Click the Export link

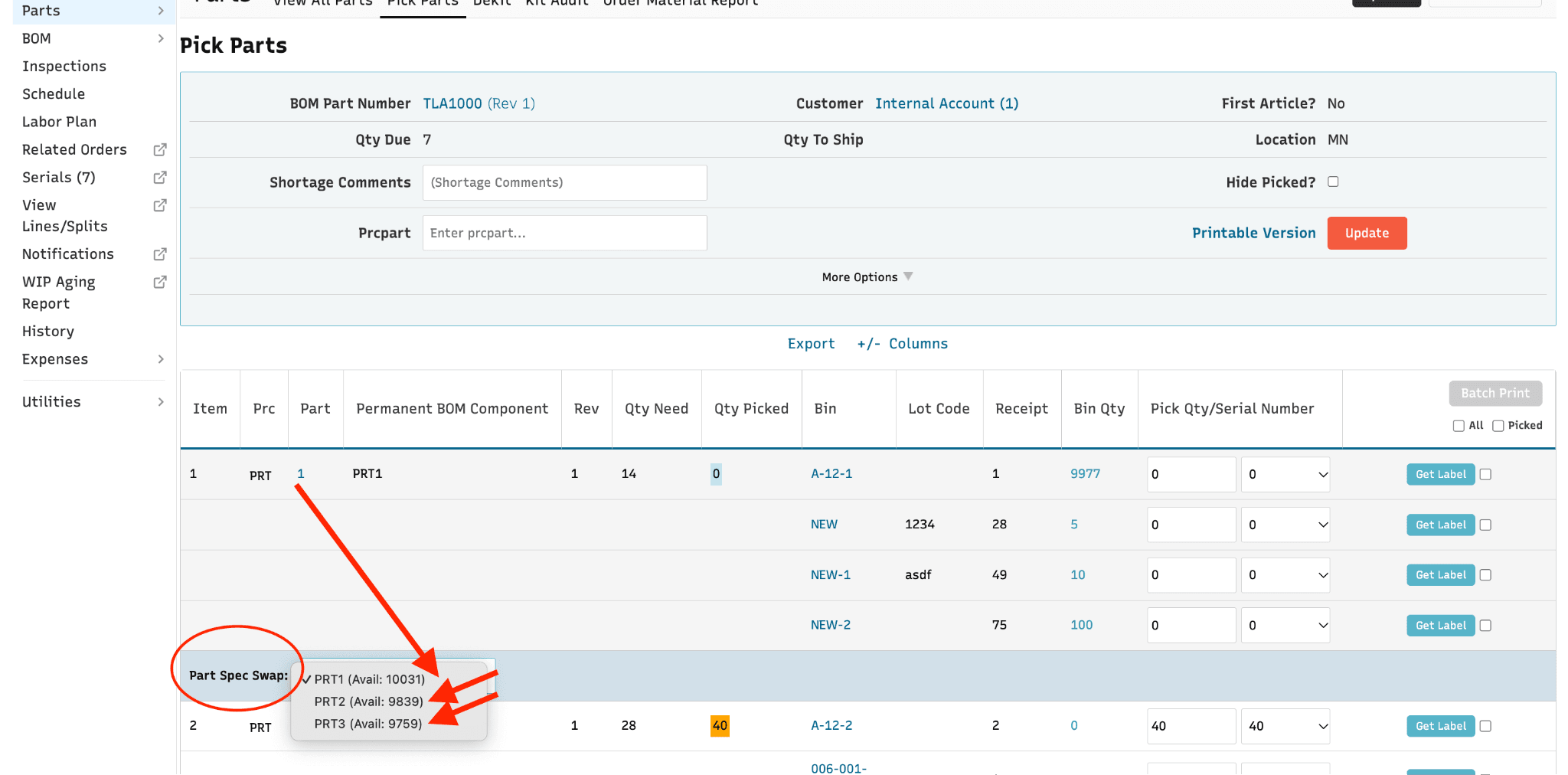pos(811,344)
